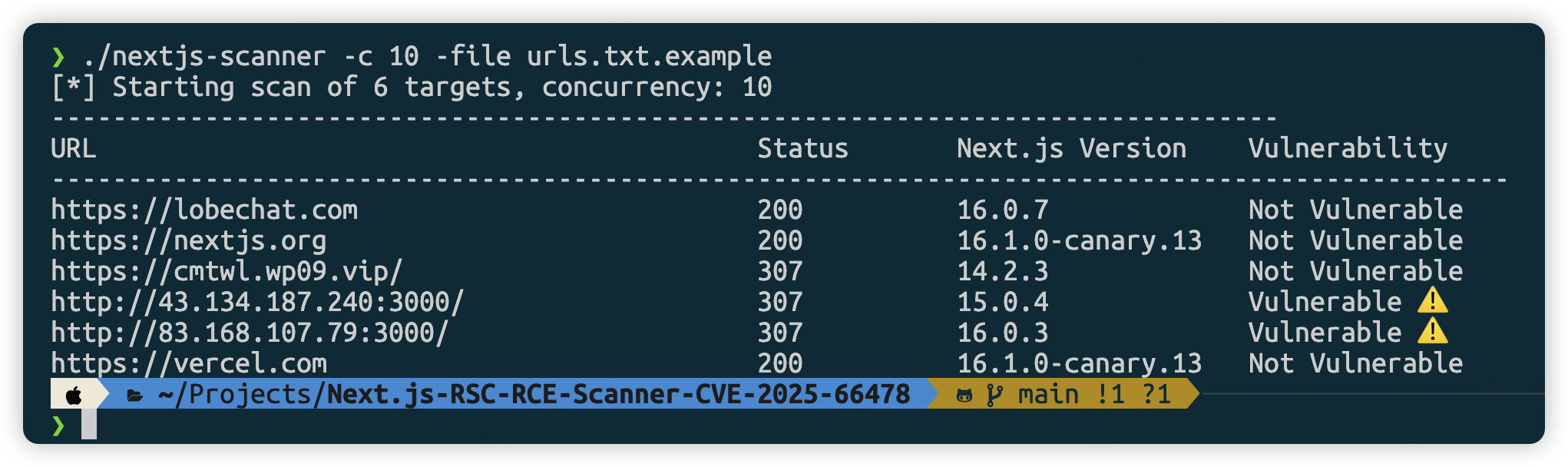Image resolution: width=1568 pixels, height=467 pixels.
Task: Open the http://83.168.107.79:3000/ URL
Action: [x=250, y=333]
